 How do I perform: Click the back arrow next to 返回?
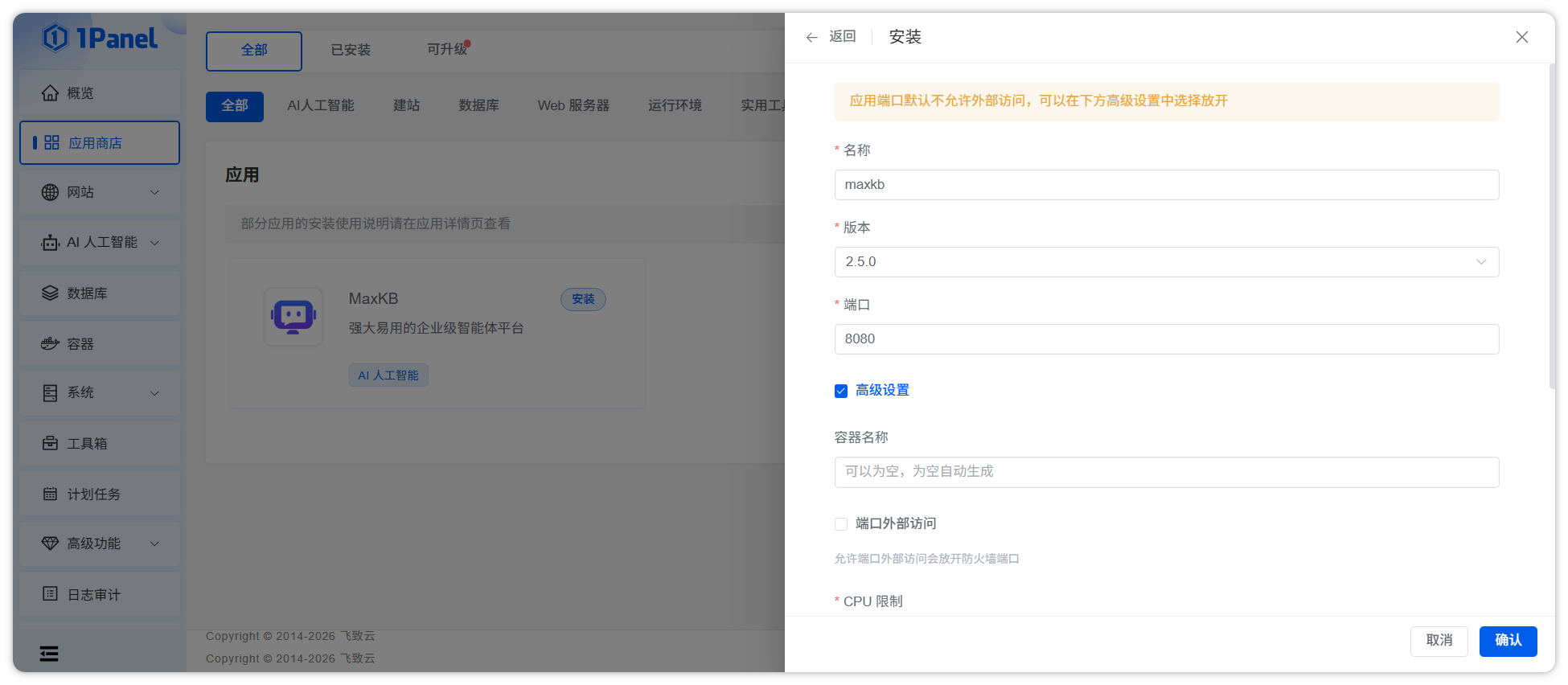tap(811, 37)
